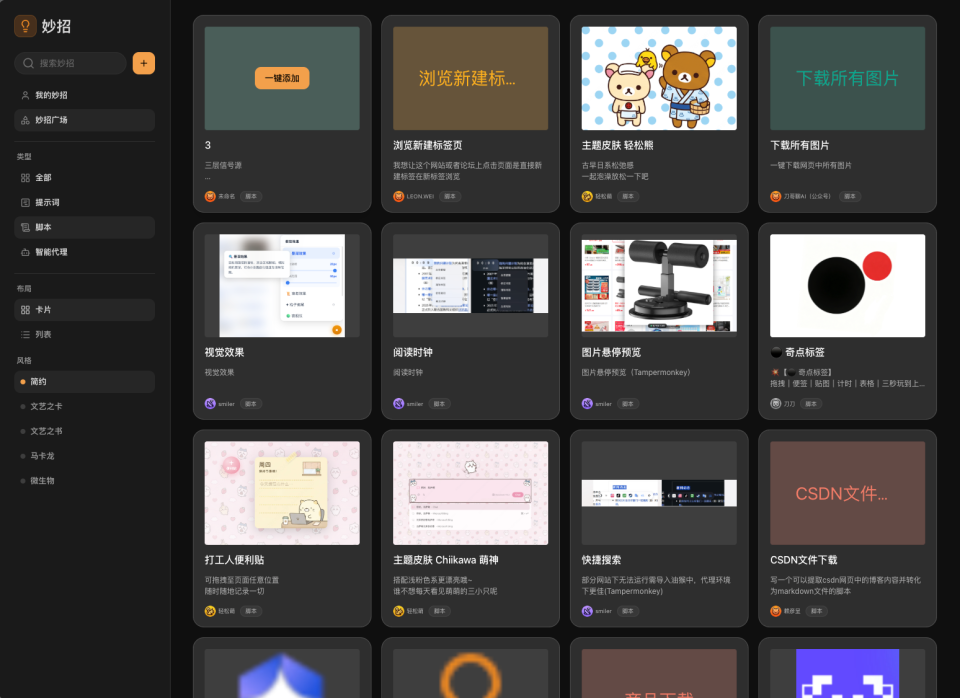Click the 脚本 tag on the 快捷搜索 card

(x=628, y=611)
